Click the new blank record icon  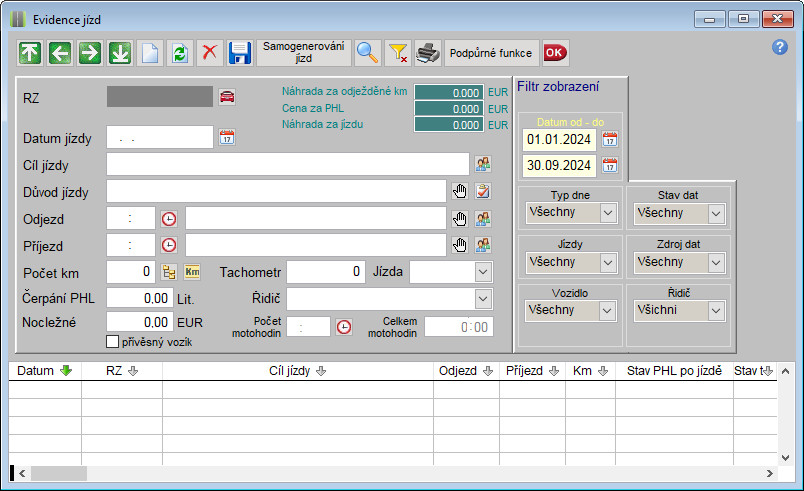[x=150, y=53]
